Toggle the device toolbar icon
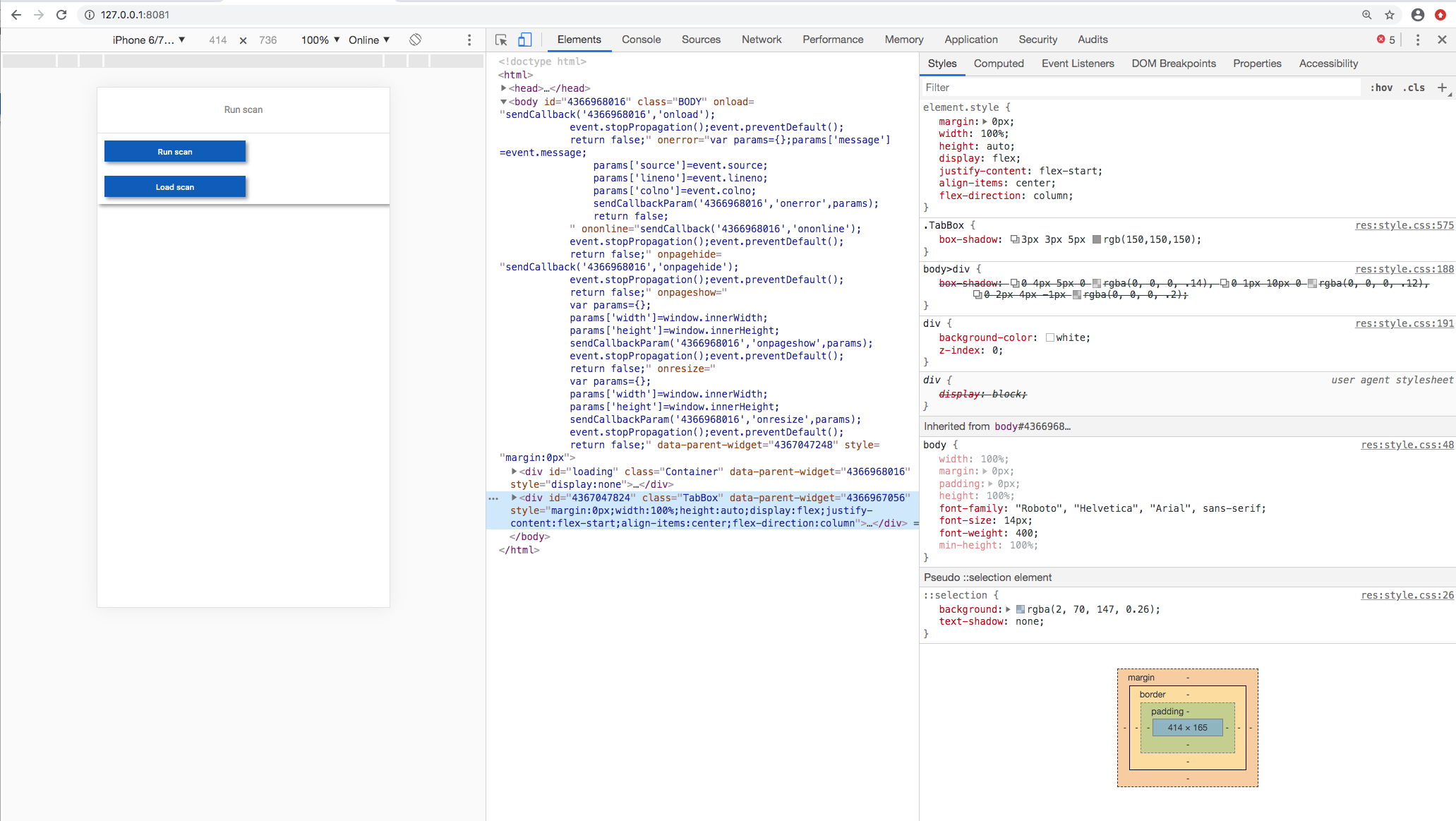The height and width of the screenshot is (821, 1456). point(524,40)
